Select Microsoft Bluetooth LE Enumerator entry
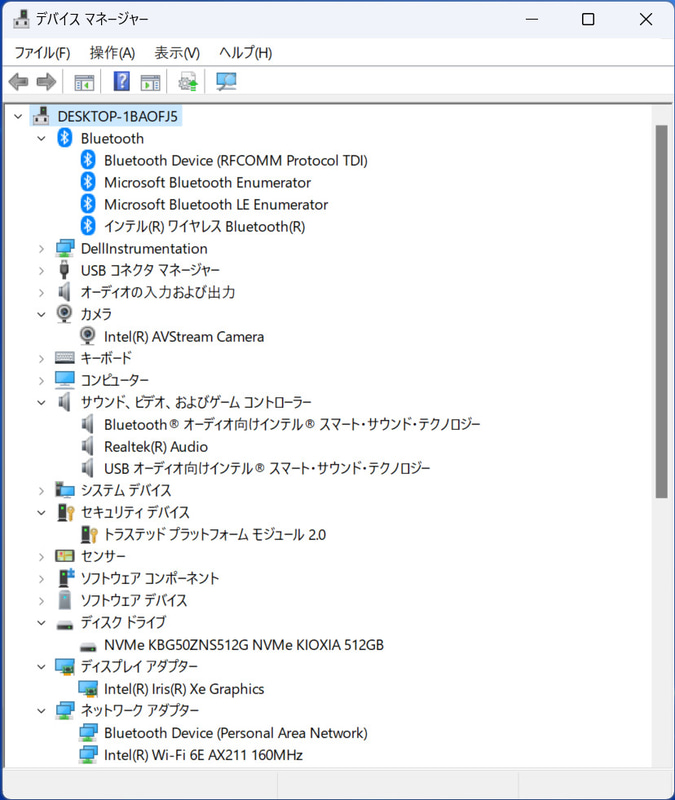Image resolution: width=675 pixels, height=800 pixels. pyautogui.click(x=216, y=204)
